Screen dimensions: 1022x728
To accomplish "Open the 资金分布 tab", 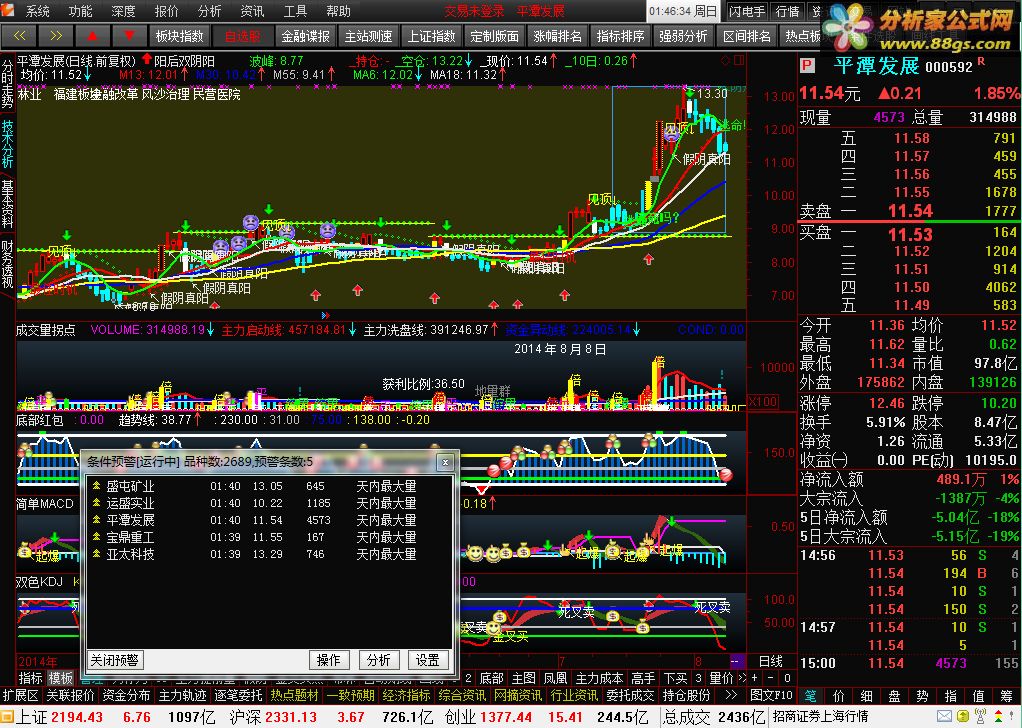I will 126,695.
